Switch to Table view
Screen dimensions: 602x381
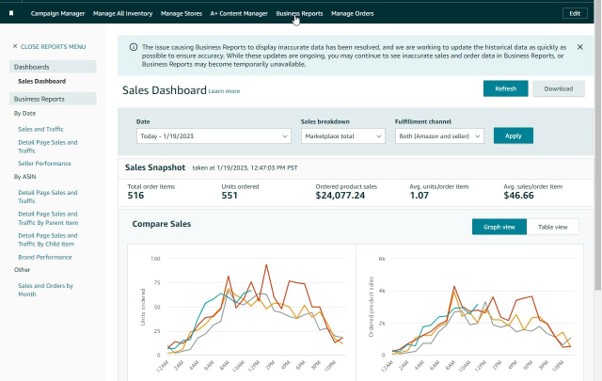coord(553,227)
